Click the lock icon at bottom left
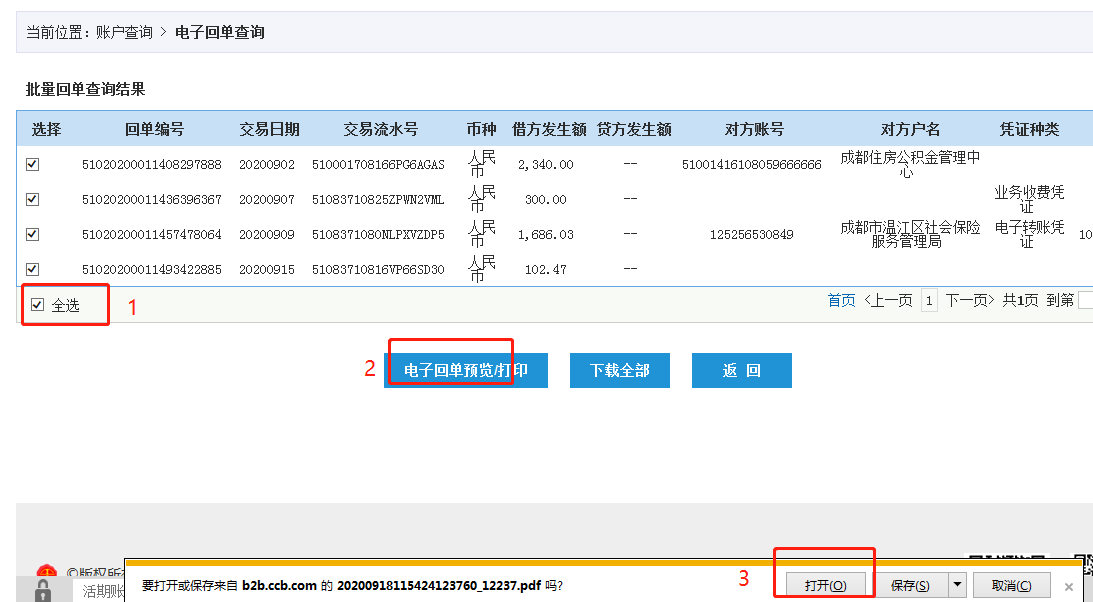Screen dimensions: 1093x602 coord(43,591)
